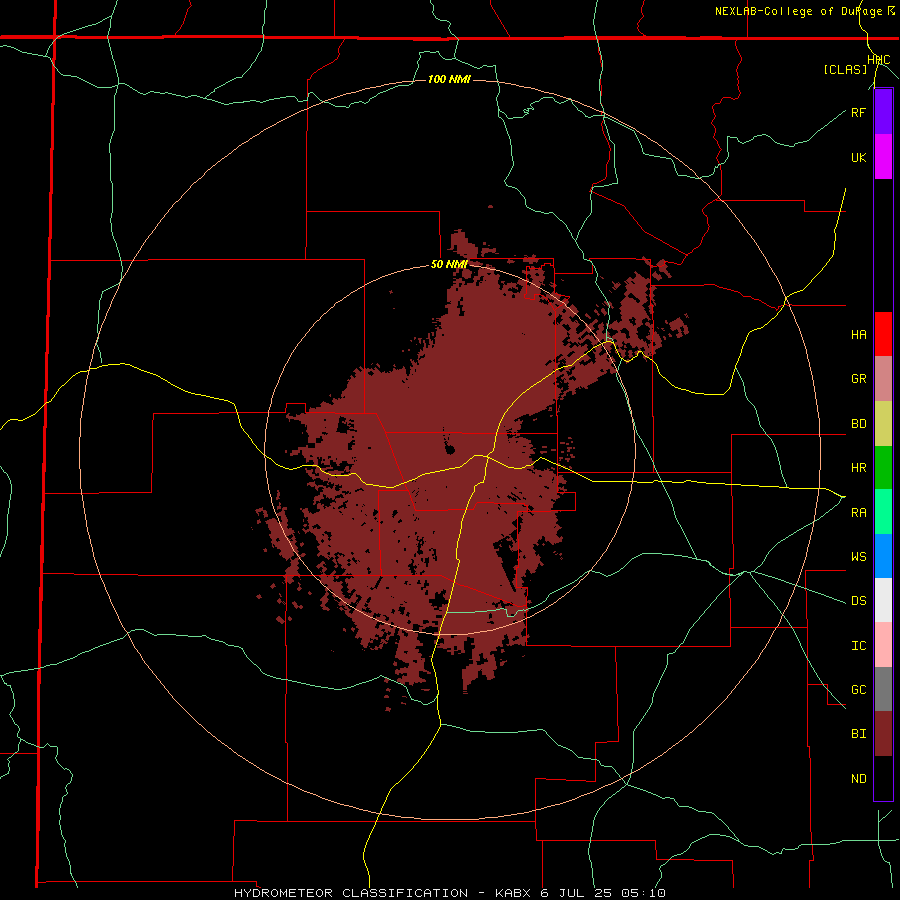Click the DS white legend swatch

coord(883,600)
